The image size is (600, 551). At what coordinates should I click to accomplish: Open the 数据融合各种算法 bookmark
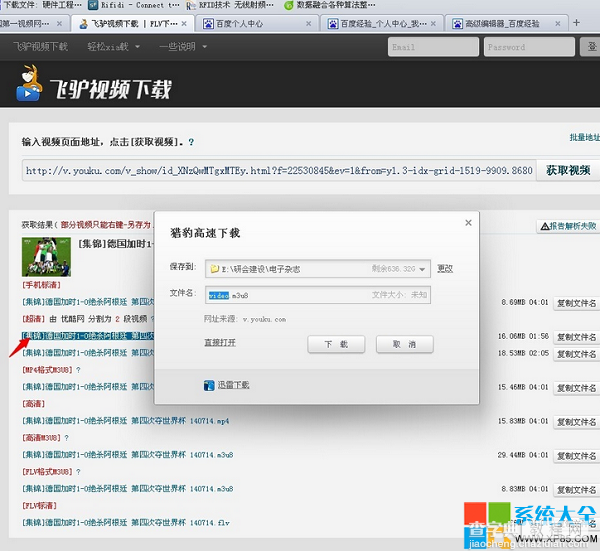click(x=330, y=5)
